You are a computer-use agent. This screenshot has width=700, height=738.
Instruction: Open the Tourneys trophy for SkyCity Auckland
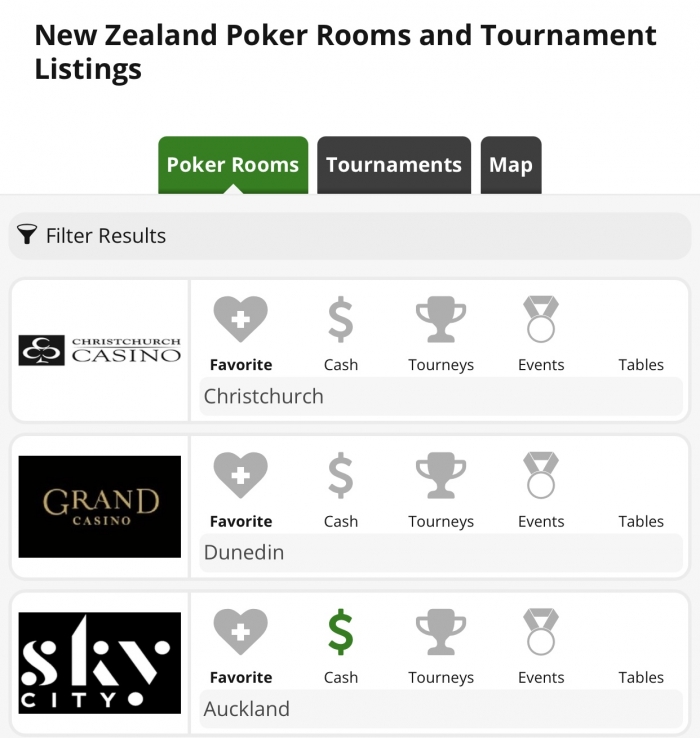click(x=441, y=632)
